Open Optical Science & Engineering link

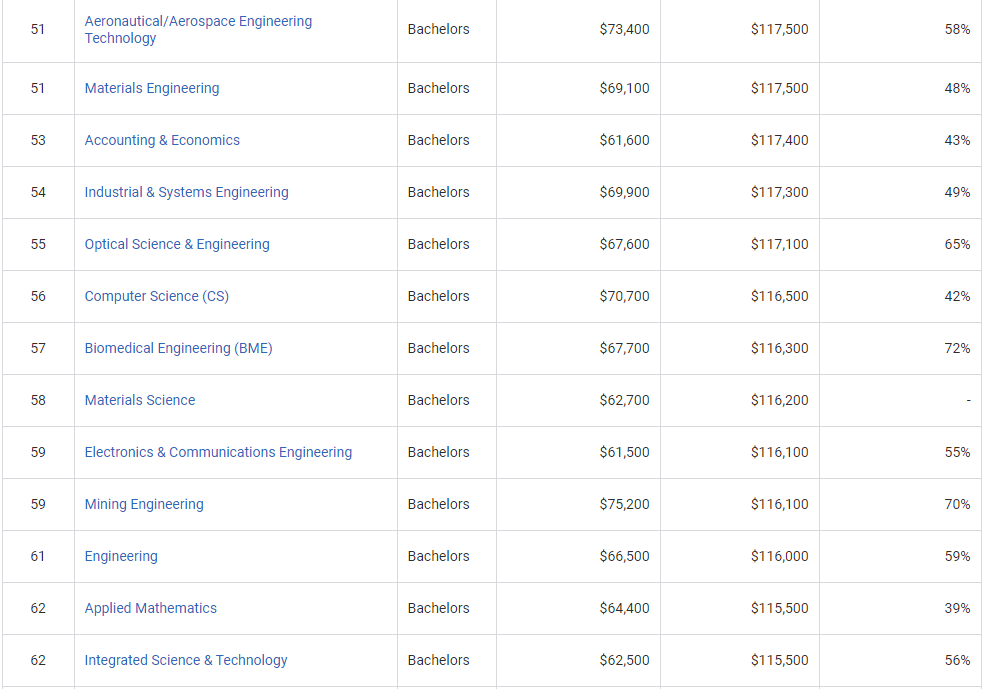pos(177,244)
